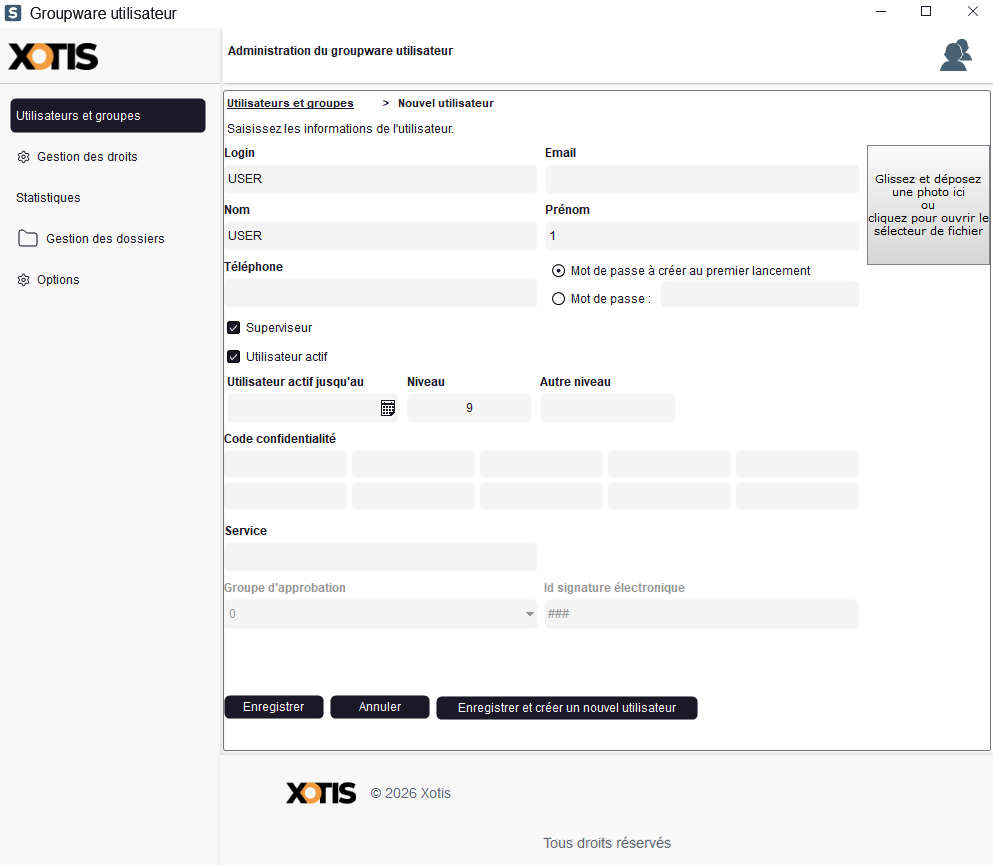Select the 'Mot de passe :' radio option

click(x=559, y=298)
